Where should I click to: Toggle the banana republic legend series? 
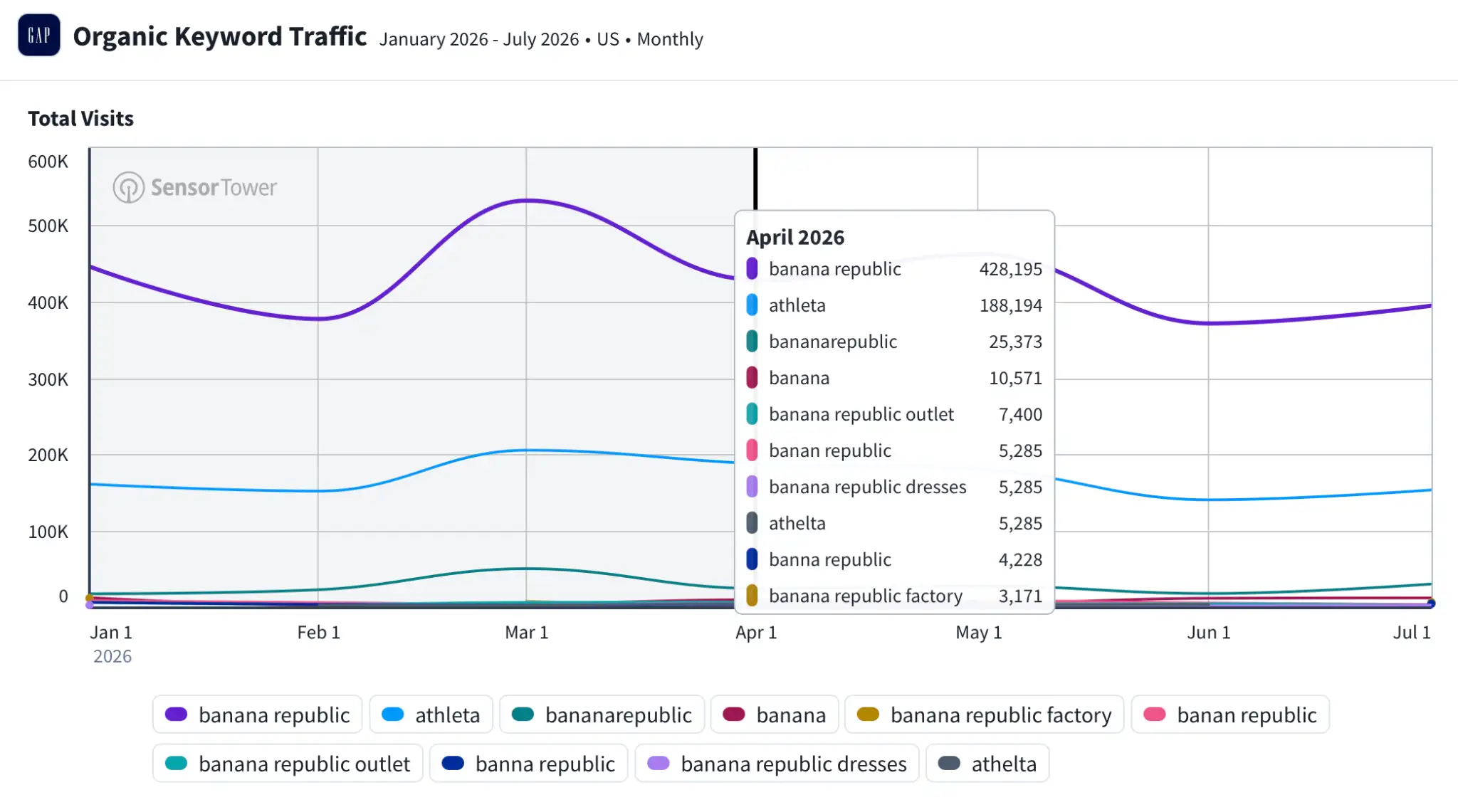point(258,715)
